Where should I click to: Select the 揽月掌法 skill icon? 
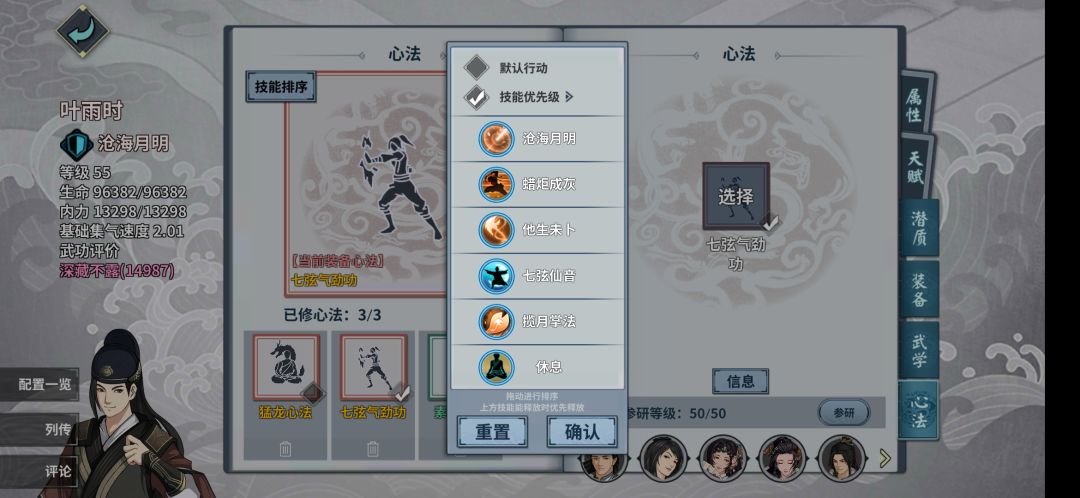497,322
